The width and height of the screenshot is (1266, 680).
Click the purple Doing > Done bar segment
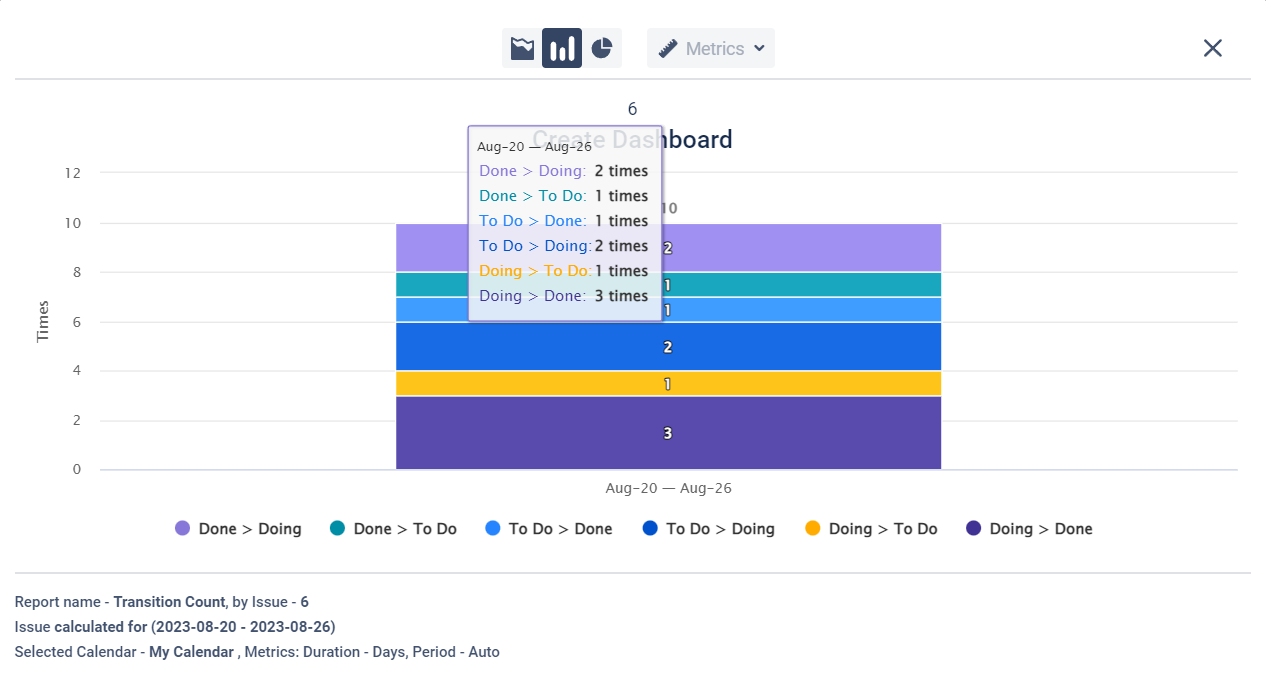800,433
